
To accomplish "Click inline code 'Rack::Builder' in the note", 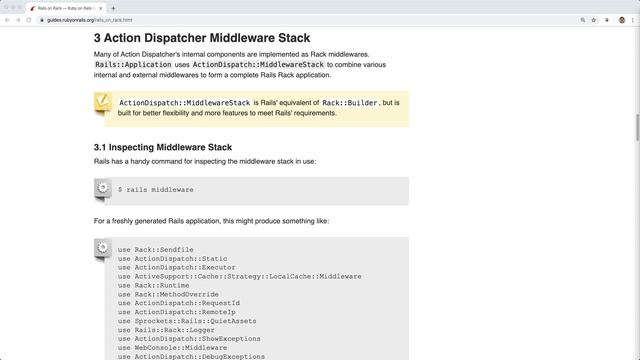I will 350,103.
